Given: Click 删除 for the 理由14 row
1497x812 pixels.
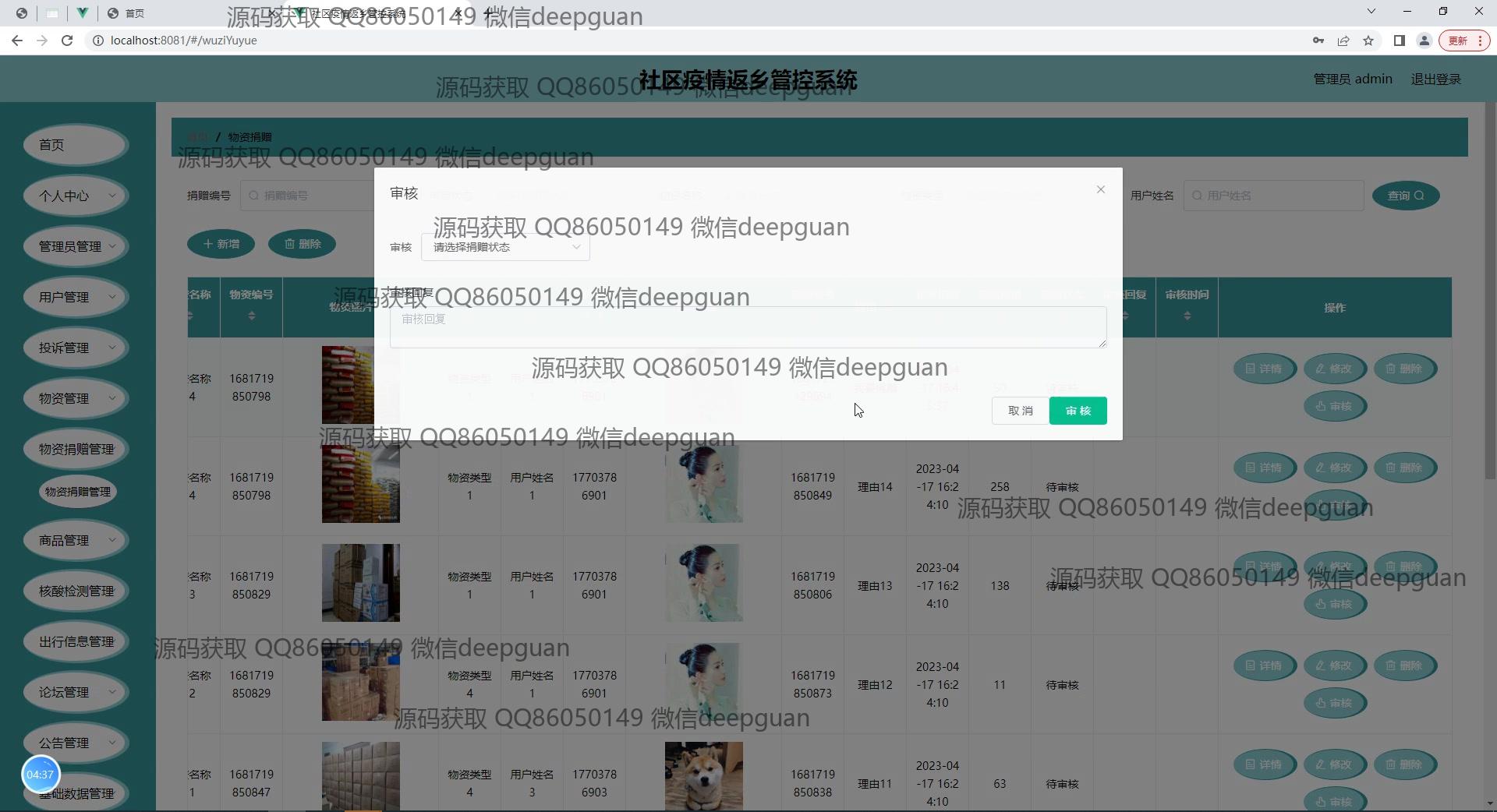Looking at the screenshot, I should [1405, 468].
